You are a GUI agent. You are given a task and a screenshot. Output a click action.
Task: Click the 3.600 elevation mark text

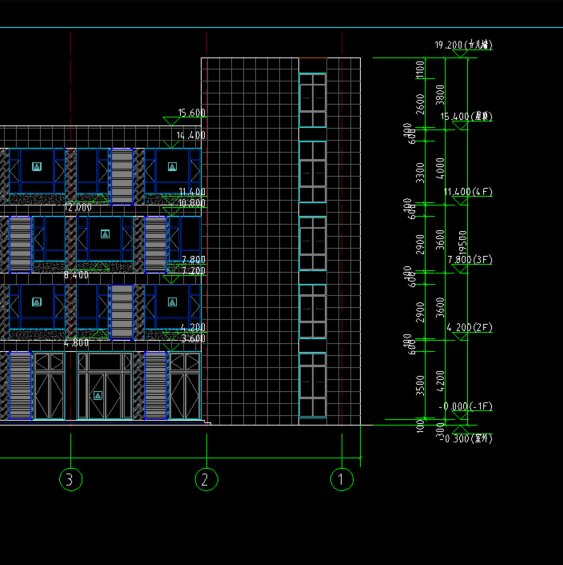pyautogui.click(x=193, y=338)
